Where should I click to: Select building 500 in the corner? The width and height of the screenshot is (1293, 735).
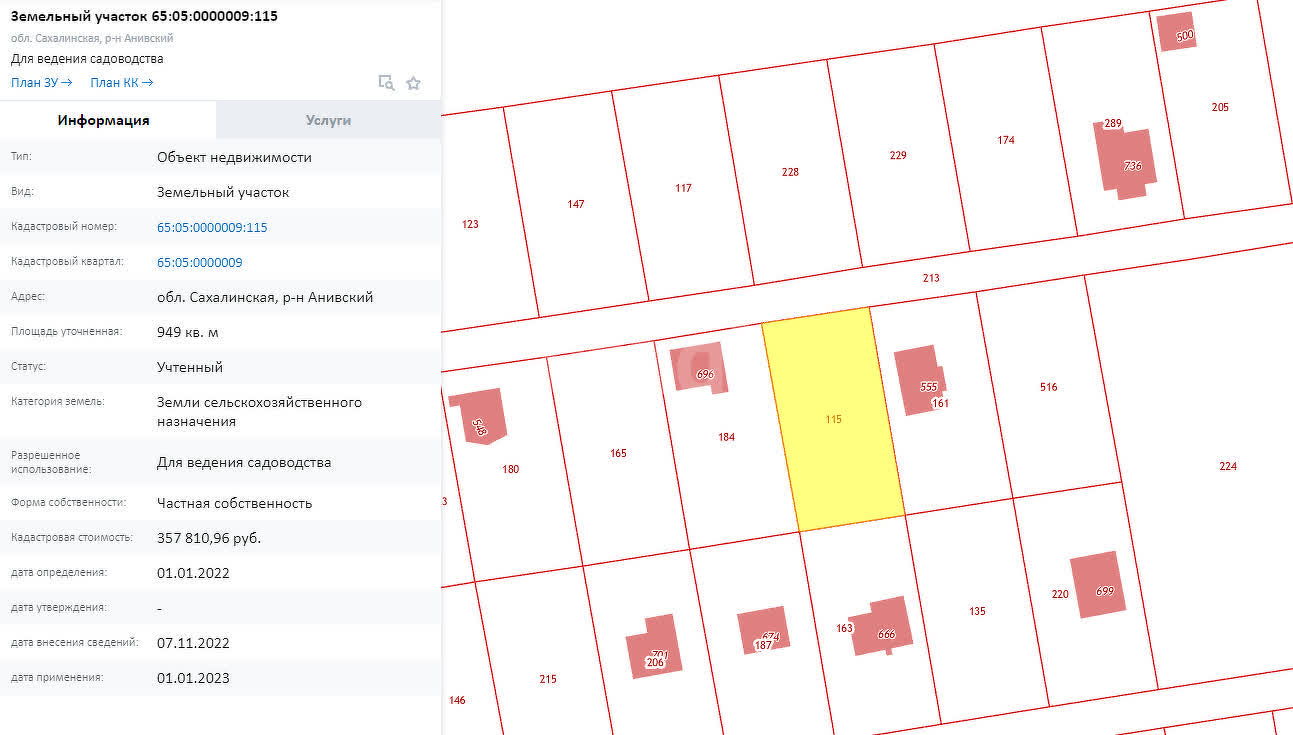point(1176,32)
